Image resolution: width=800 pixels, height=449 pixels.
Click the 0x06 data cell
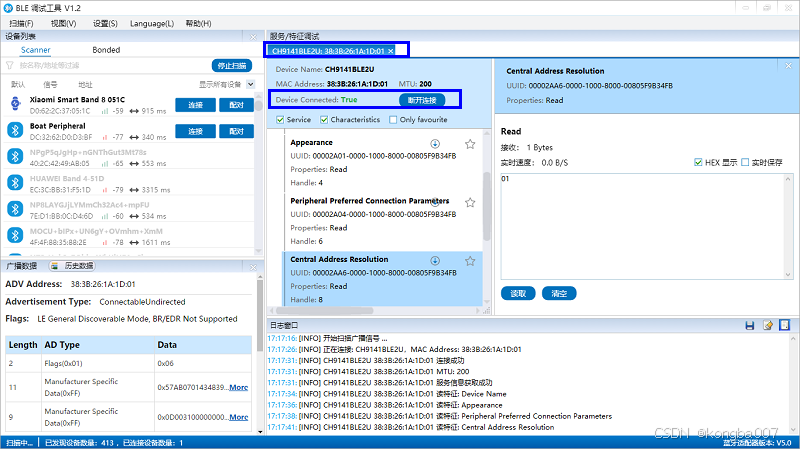point(203,363)
